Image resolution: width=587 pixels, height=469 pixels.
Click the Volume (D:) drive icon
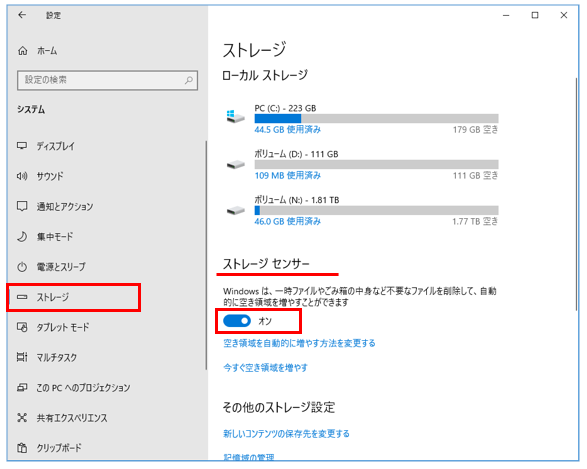235,164
